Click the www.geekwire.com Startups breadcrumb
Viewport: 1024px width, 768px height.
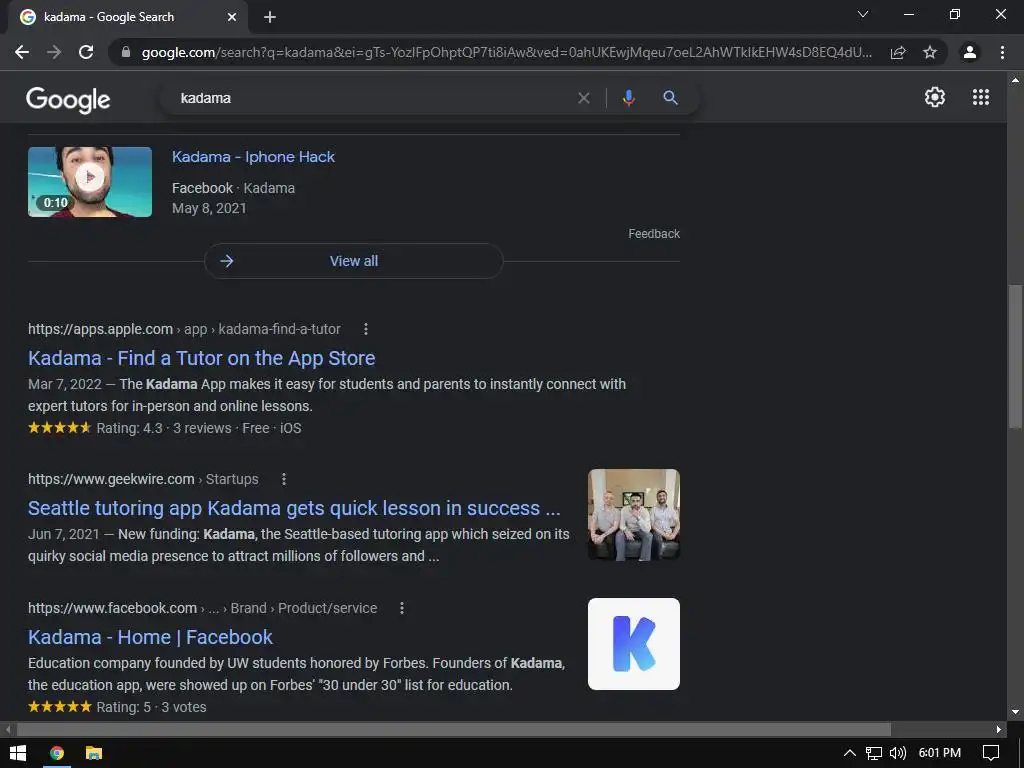point(143,479)
